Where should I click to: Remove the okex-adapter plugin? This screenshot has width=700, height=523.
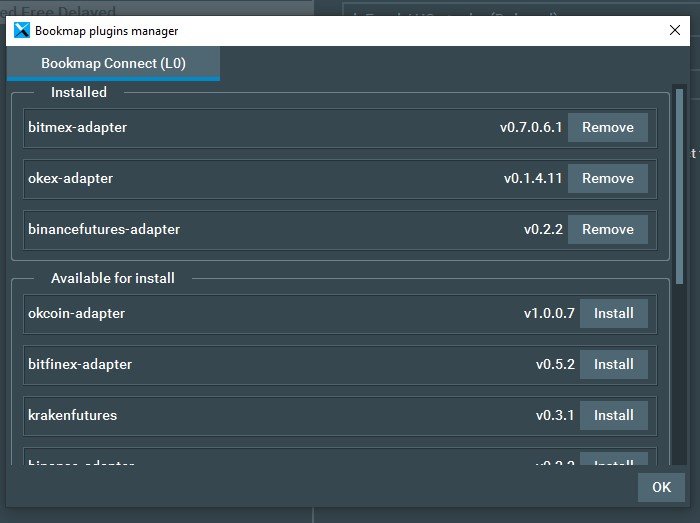[x=607, y=178]
